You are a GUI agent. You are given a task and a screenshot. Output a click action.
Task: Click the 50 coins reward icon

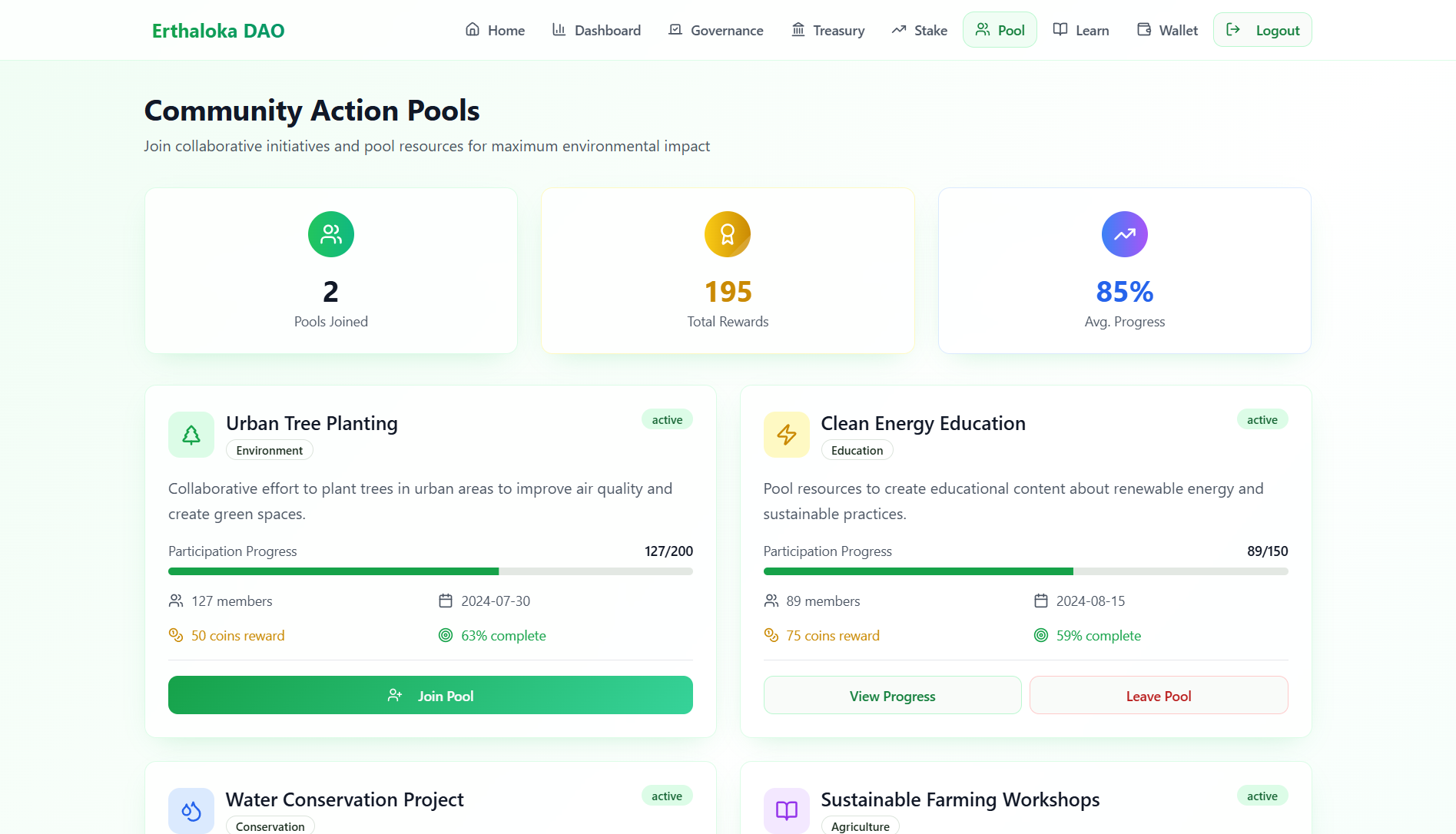176,635
